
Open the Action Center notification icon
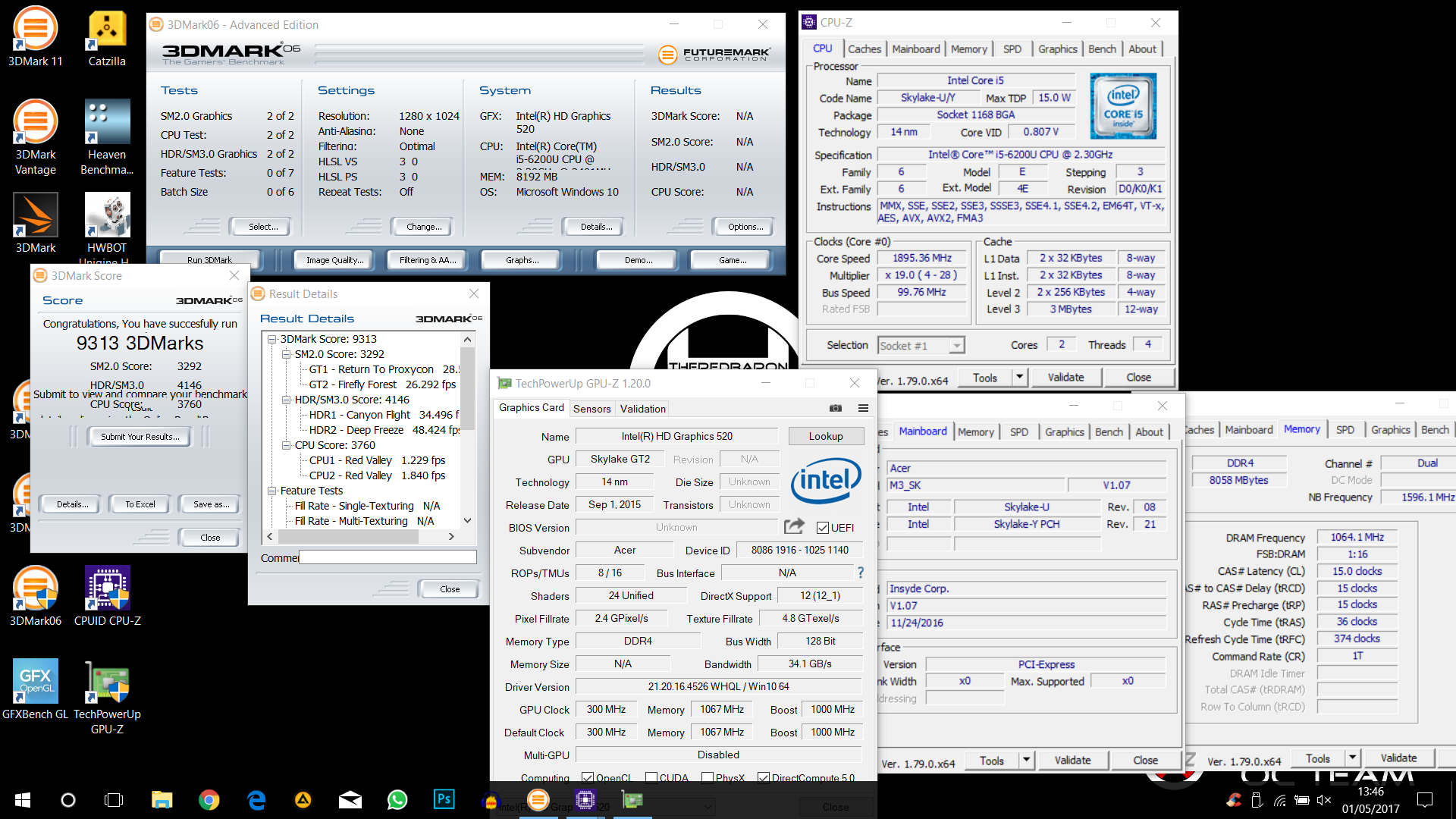pos(1425,800)
